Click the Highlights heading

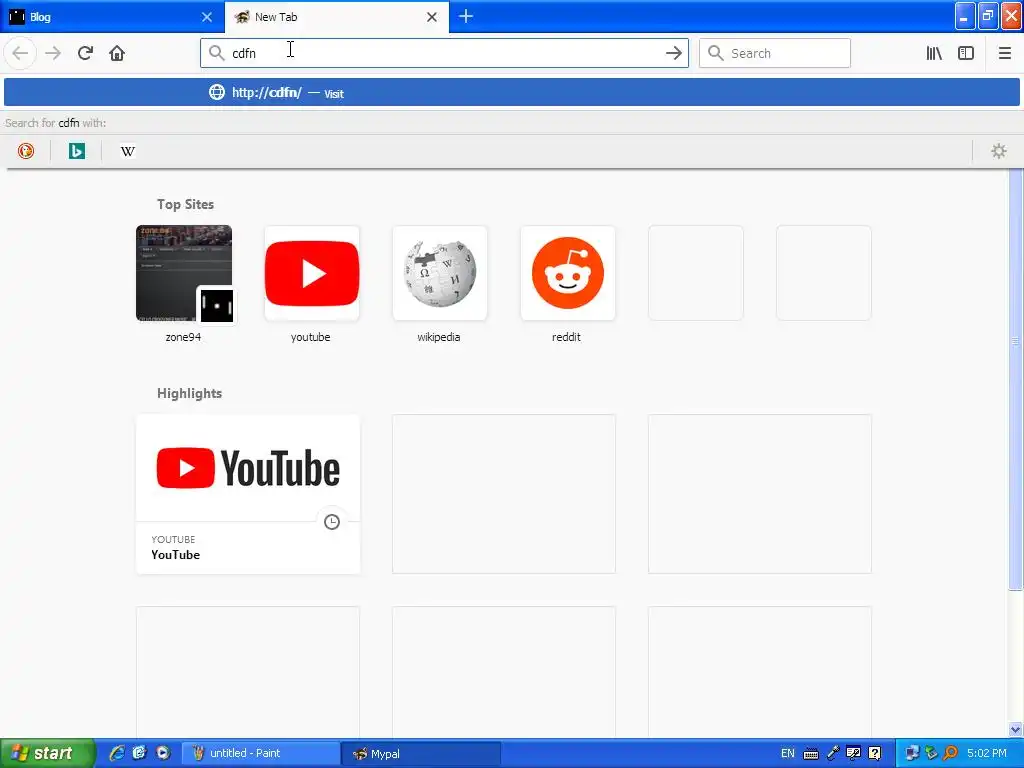pyautogui.click(x=189, y=393)
